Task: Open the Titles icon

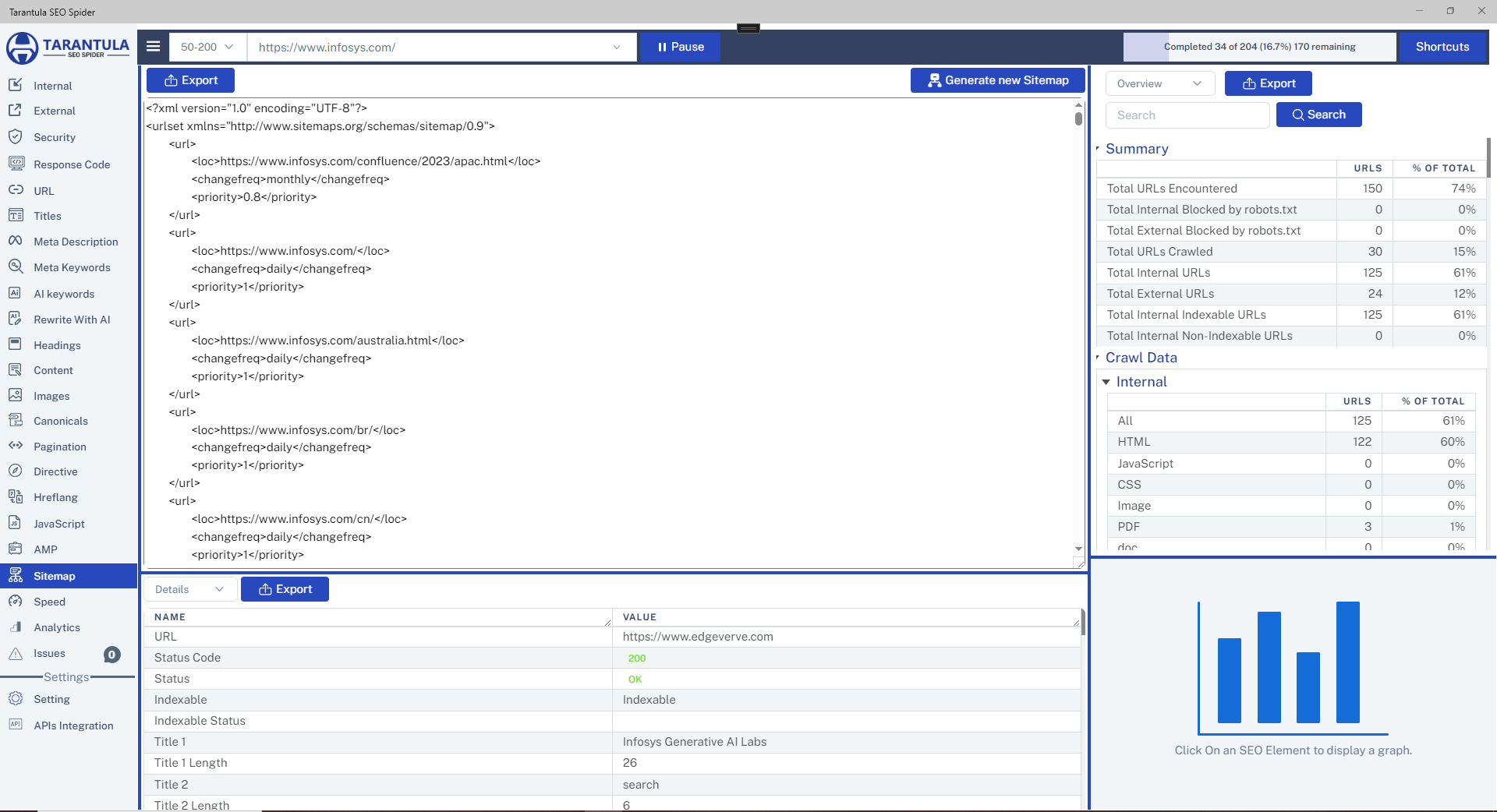Action: pos(15,215)
